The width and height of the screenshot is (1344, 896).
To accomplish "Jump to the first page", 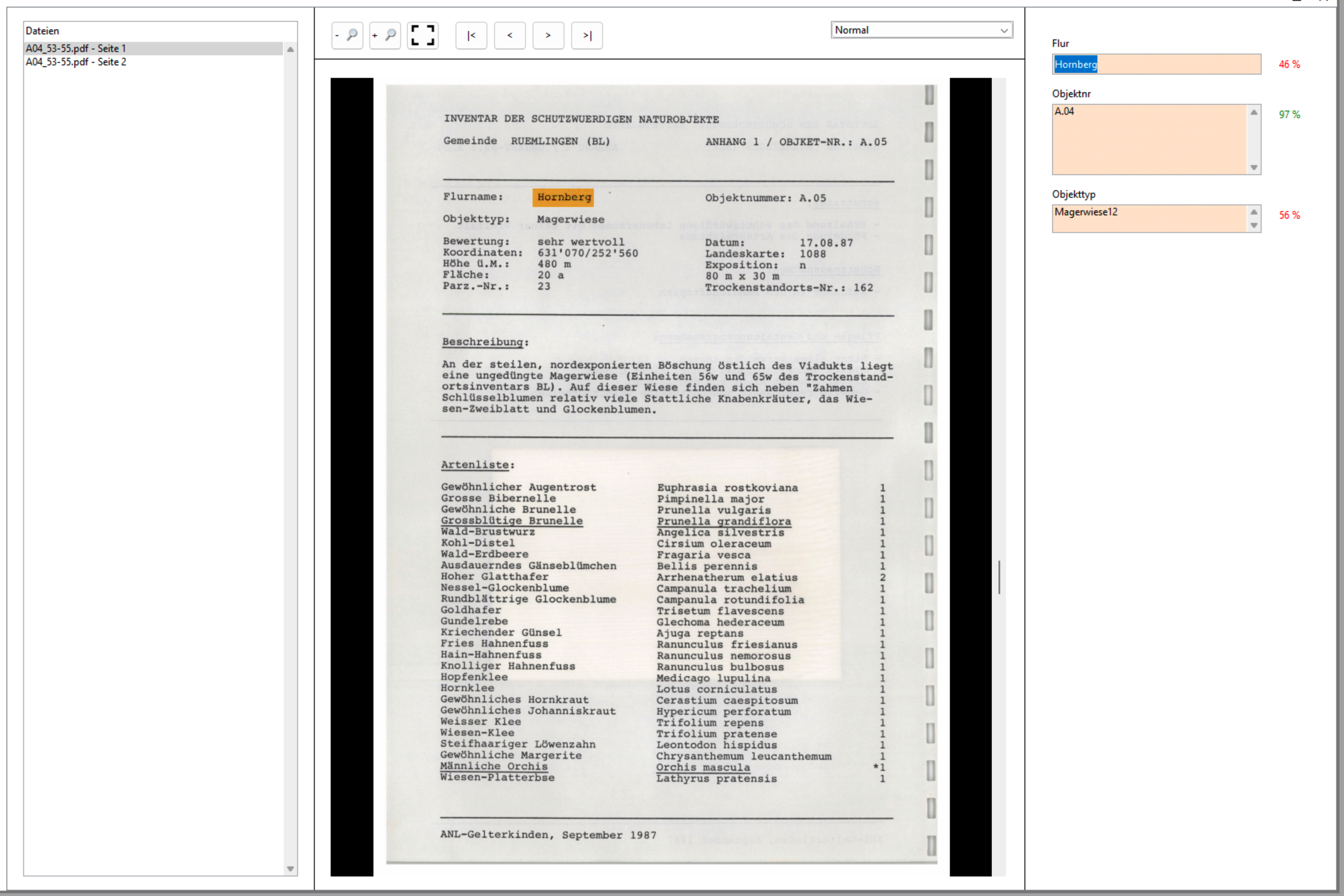I will tap(471, 35).
